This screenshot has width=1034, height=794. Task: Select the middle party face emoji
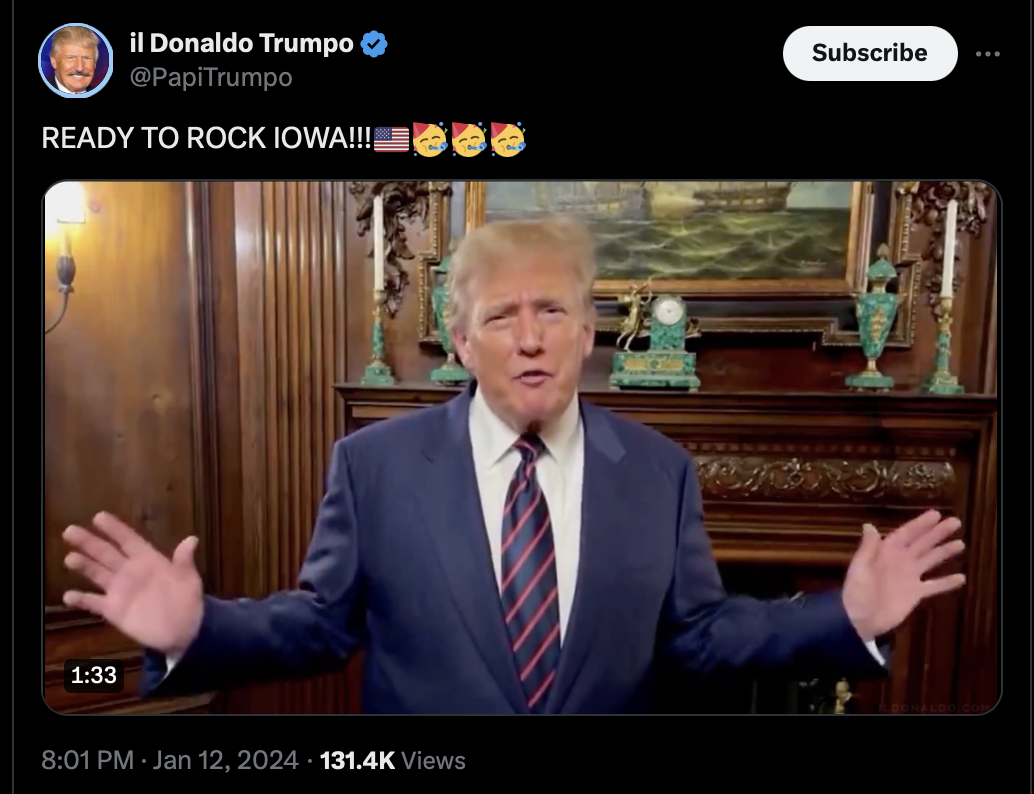tap(469, 138)
